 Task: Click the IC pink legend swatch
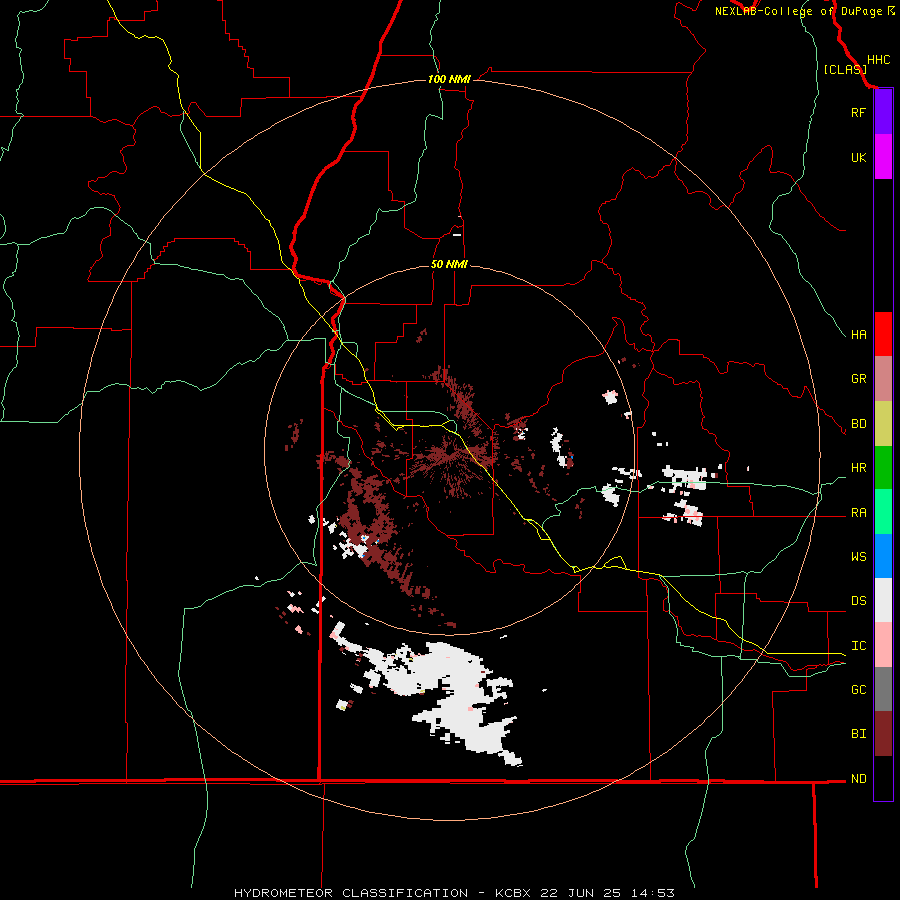click(883, 645)
